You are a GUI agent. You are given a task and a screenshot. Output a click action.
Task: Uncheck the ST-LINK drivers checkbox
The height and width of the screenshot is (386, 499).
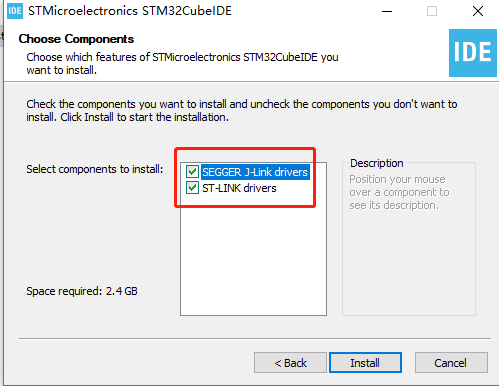[x=192, y=188]
